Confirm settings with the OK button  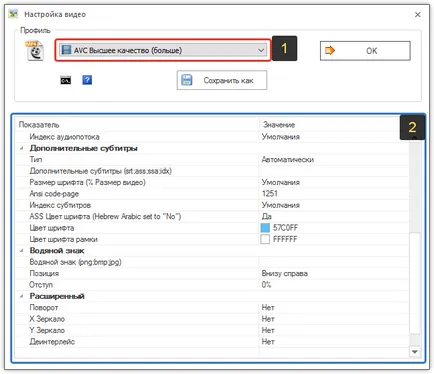(x=365, y=51)
